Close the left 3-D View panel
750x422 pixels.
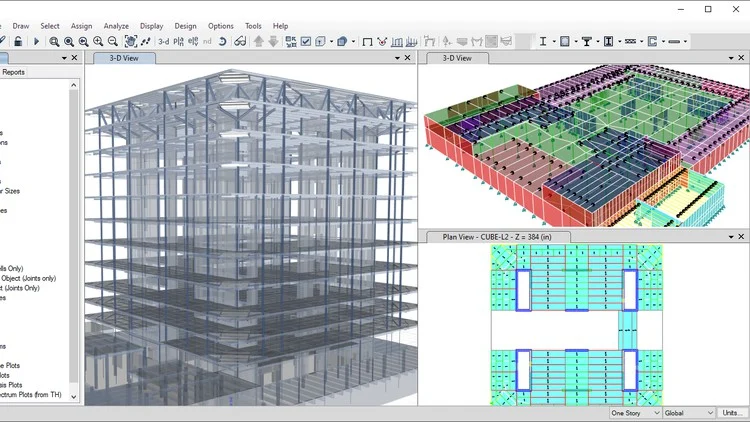pyautogui.click(x=408, y=58)
